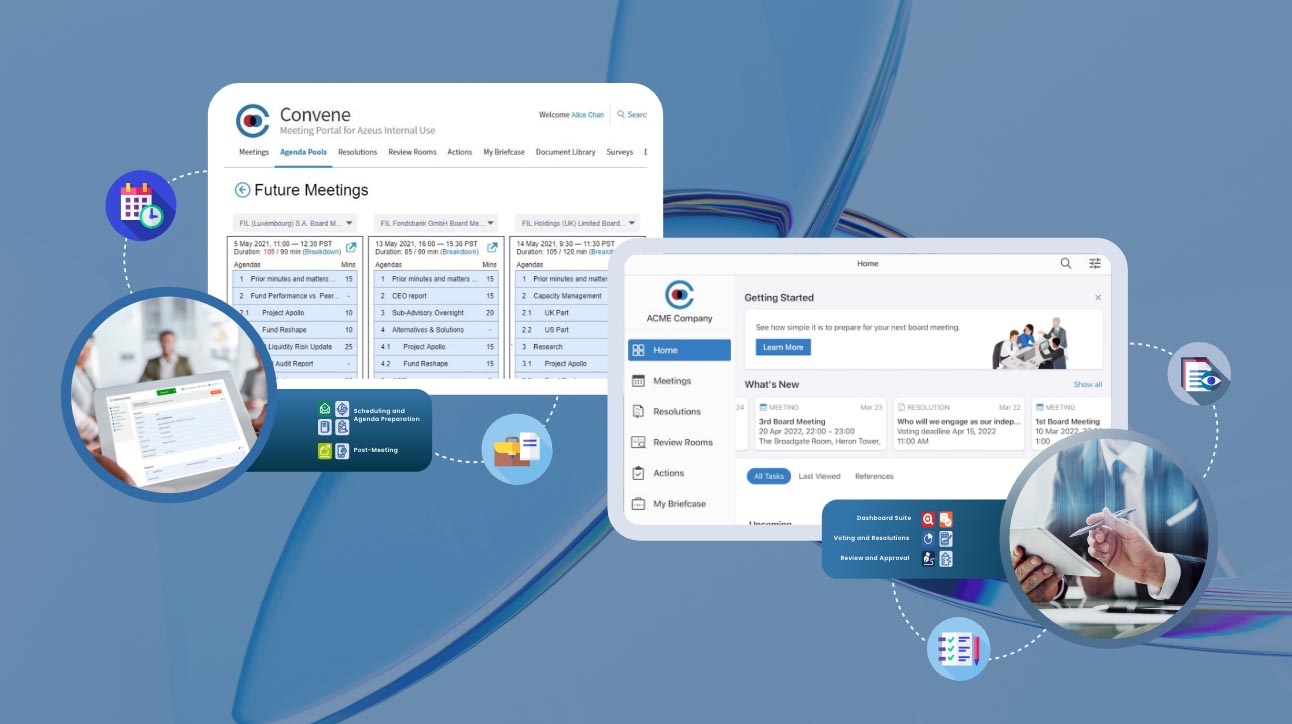Click the Dashboard Suite red magnifier icon
The image size is (1292, 724).
click(x=927, y=517)
